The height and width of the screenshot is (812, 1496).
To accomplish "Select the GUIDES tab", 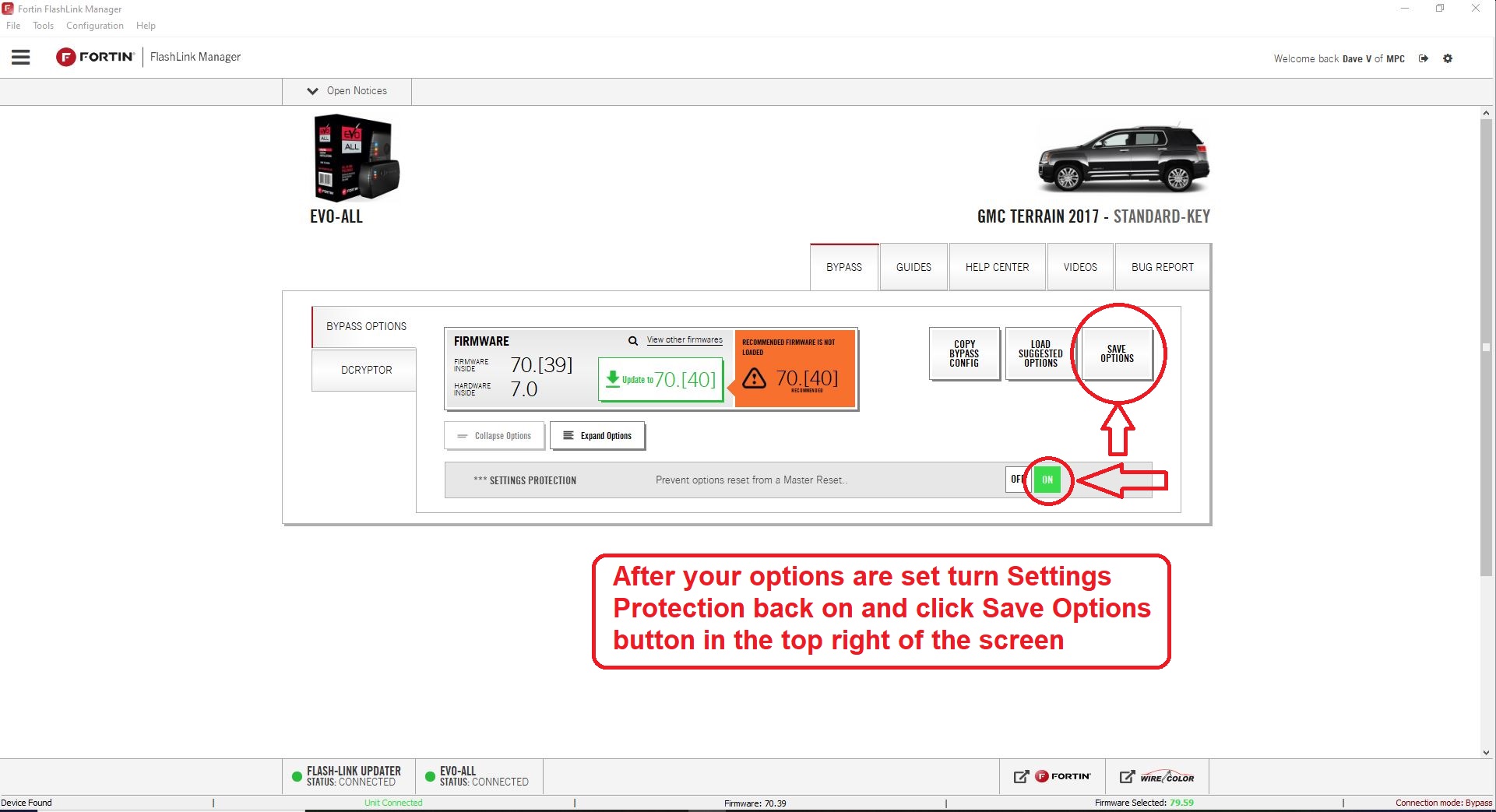I will (x=913, y=267).
